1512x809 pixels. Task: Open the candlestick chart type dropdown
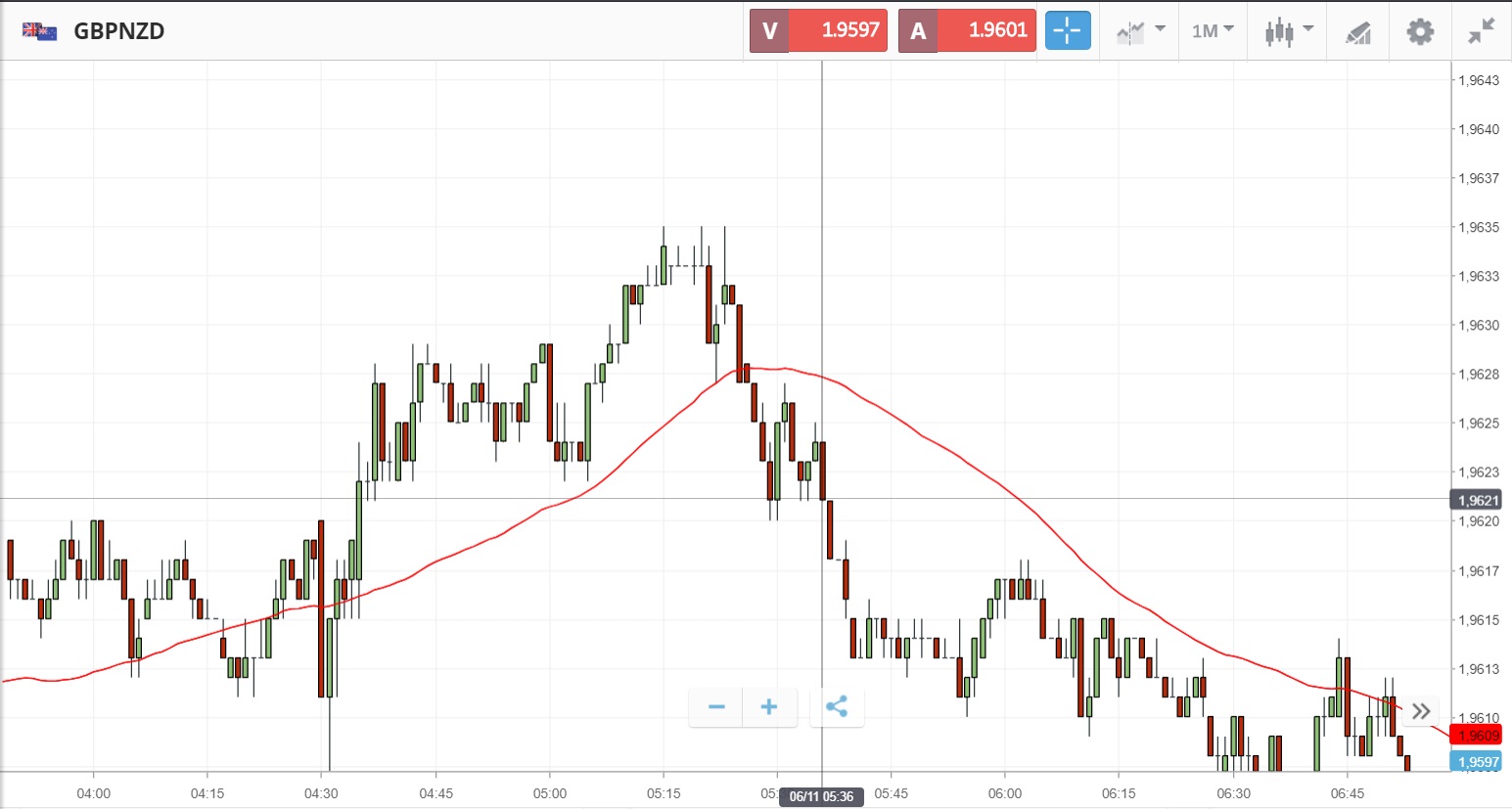pyautogui.click(x=1288, y=31)
